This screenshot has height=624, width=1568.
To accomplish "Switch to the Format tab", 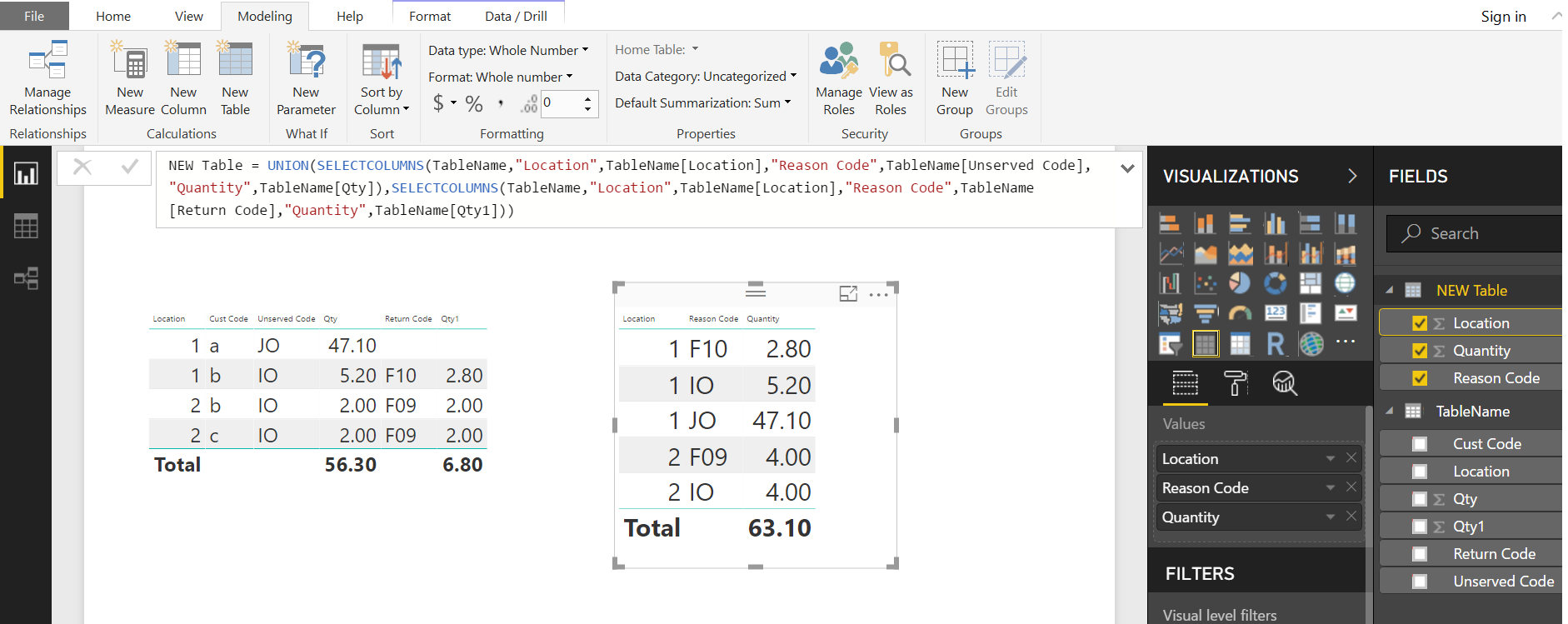I will (430, 16).
